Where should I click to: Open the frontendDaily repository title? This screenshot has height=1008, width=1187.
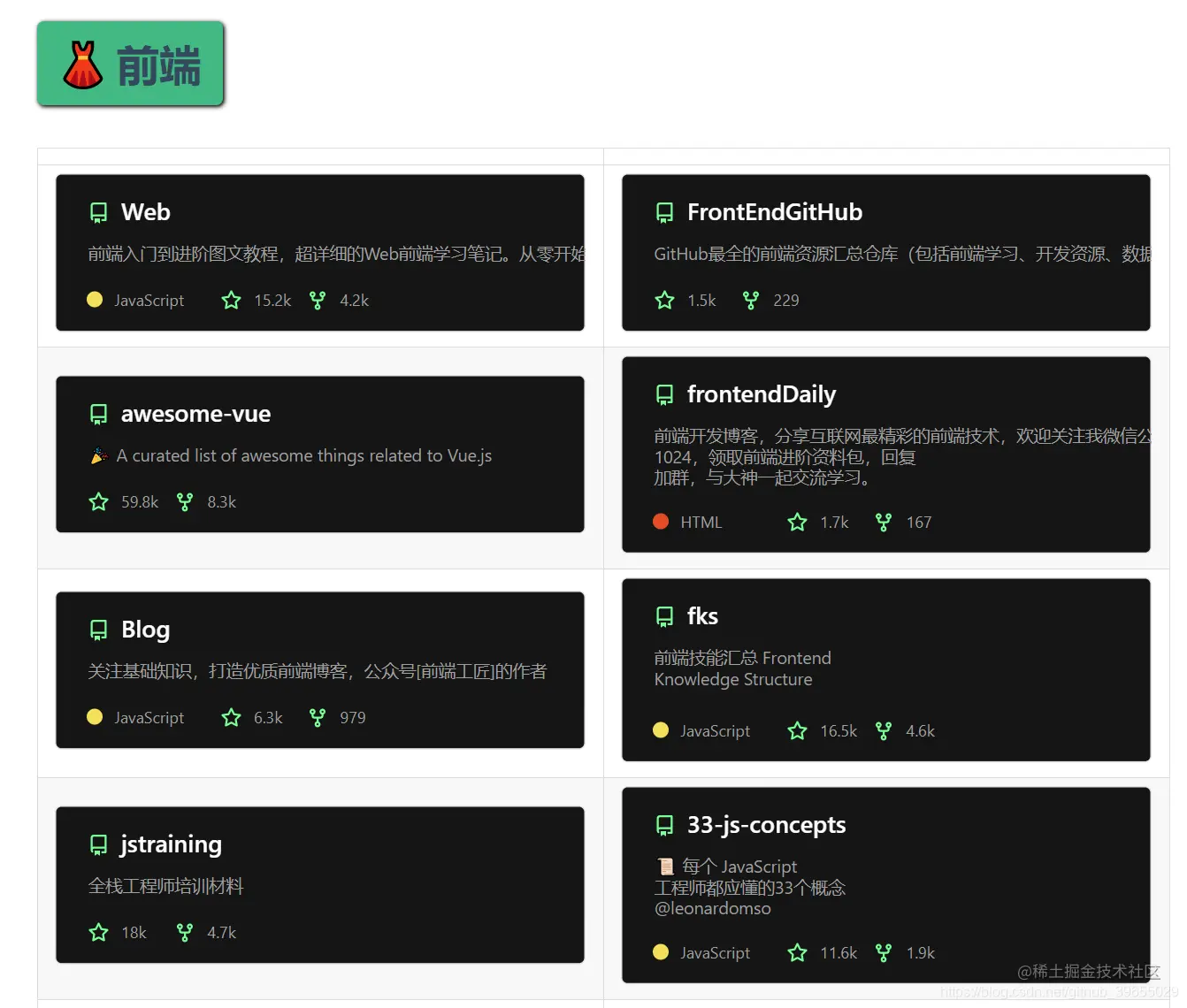762,394
